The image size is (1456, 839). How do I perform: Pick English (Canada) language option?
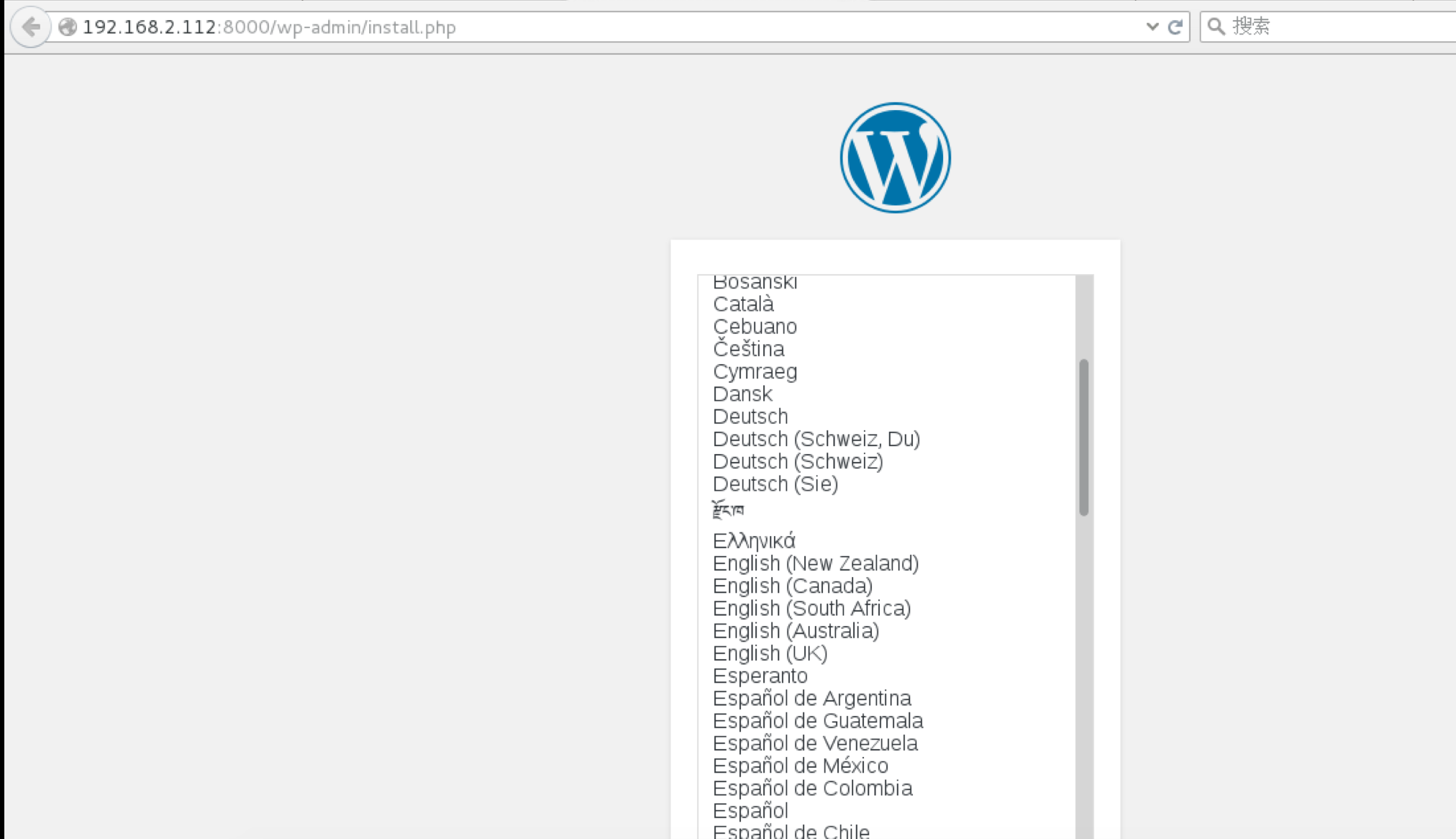pyautogui.click(x=792, y=586)
